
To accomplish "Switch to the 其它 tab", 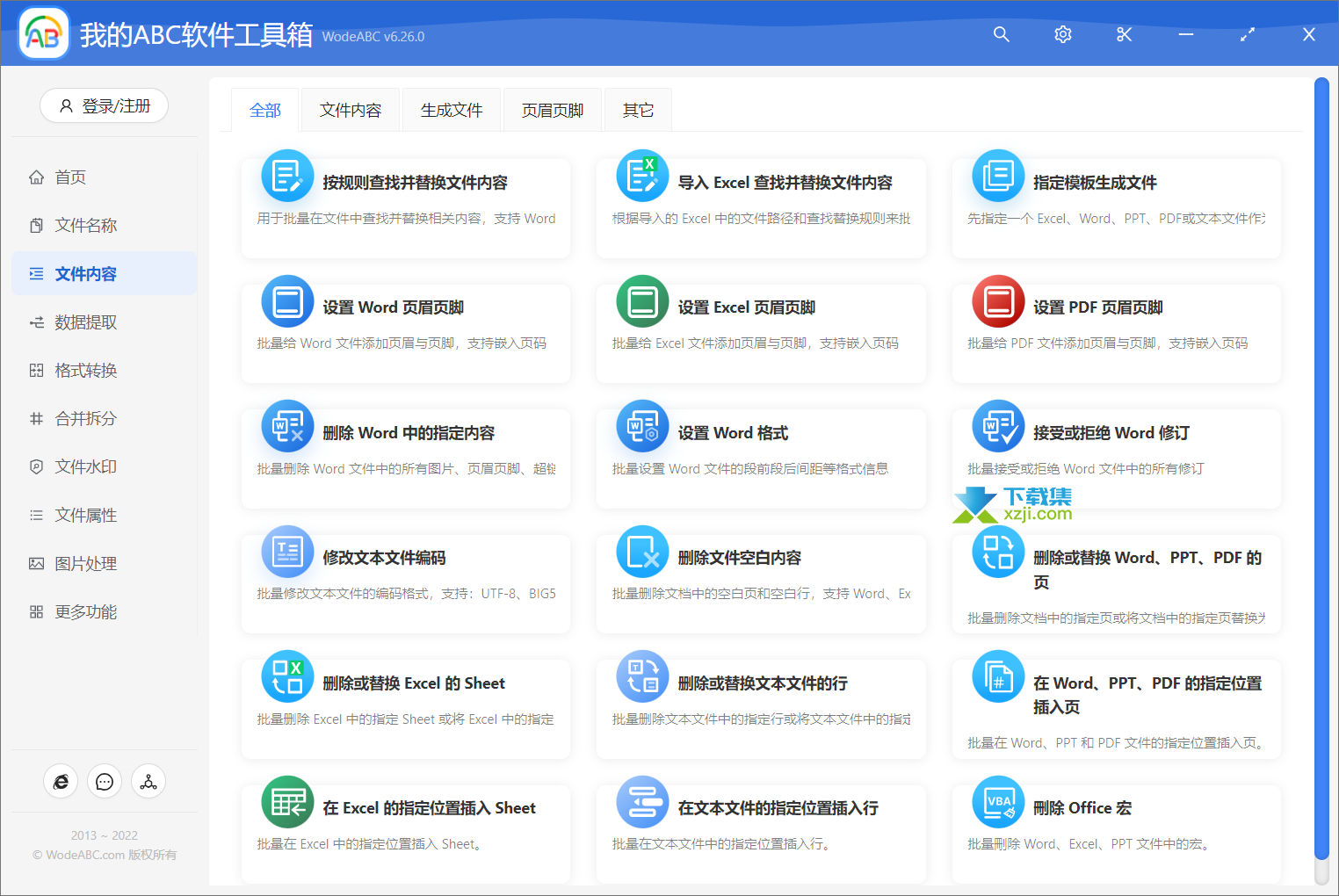I will pos(638,110).
